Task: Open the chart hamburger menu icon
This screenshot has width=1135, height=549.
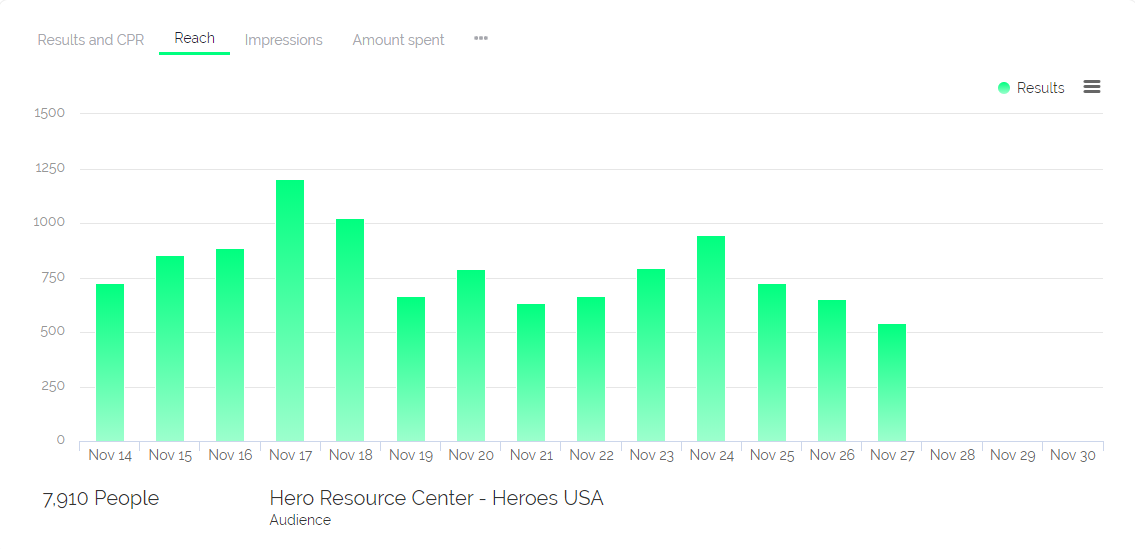Action: pos(1092,87)
